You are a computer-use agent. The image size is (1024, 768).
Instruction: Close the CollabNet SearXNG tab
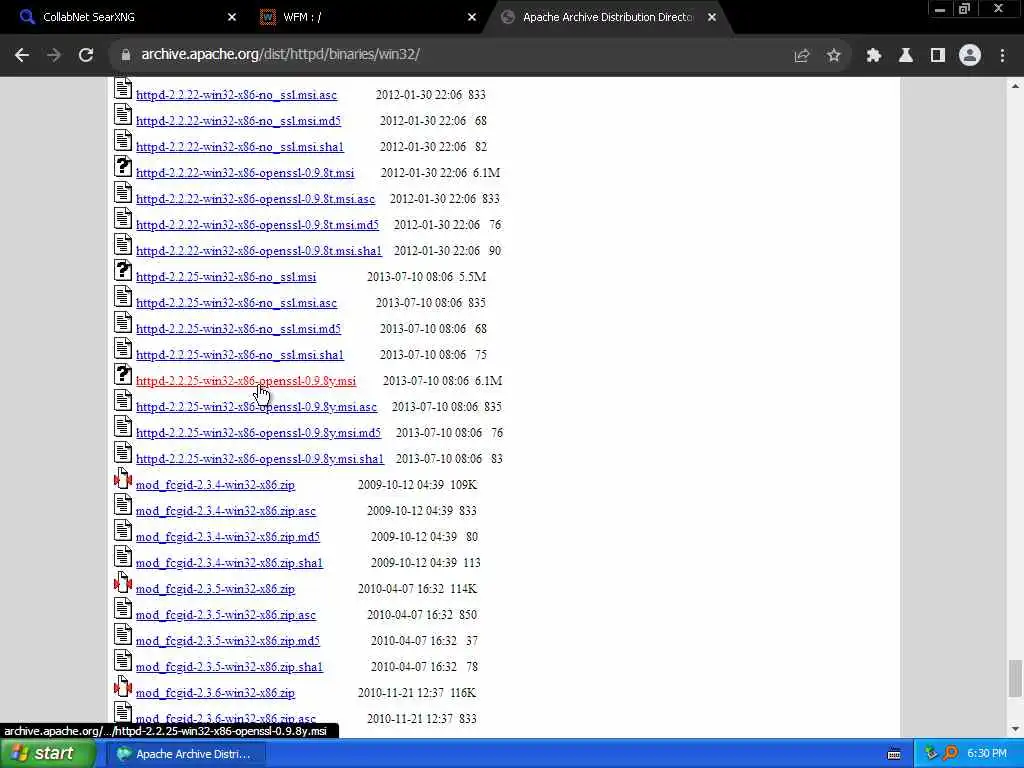coord(232,18)
